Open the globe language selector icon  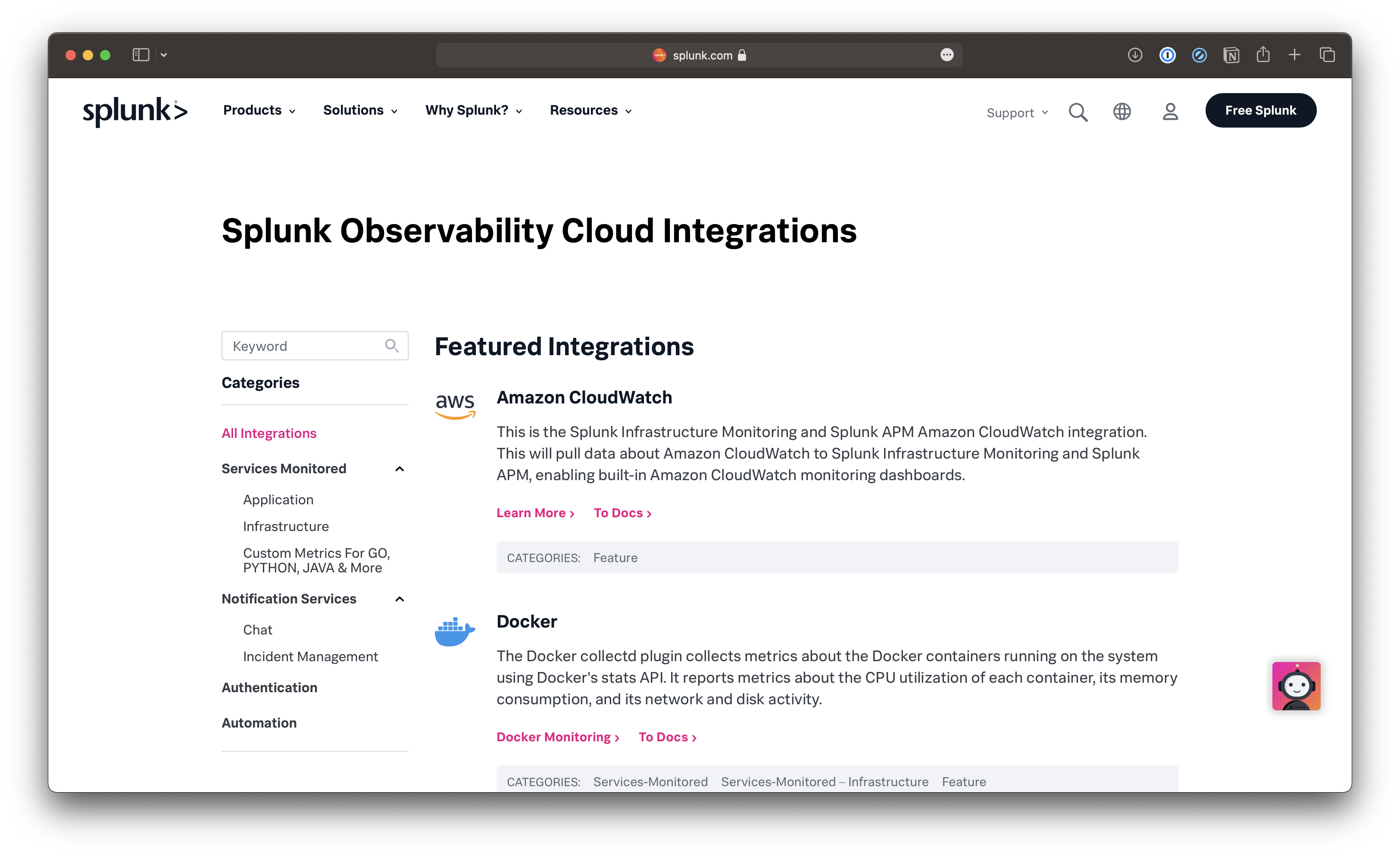click(1122, 111)
